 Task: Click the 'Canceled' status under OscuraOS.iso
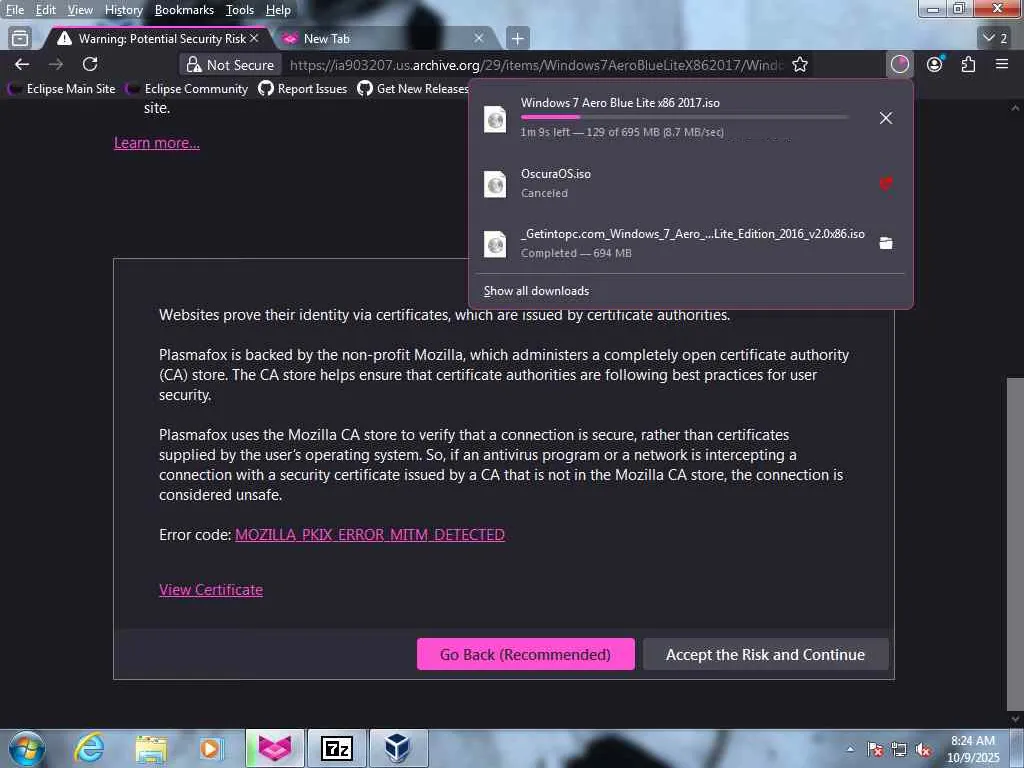544,193
